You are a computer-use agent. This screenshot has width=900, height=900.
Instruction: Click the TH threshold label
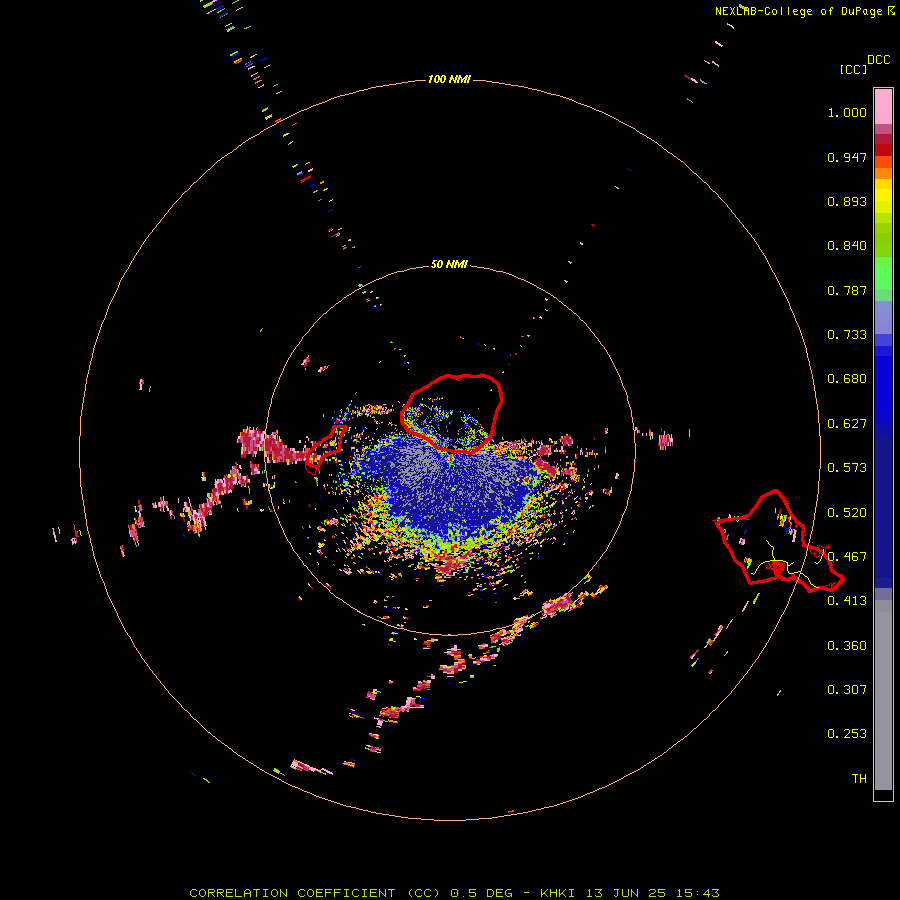(x=859, y=779)
